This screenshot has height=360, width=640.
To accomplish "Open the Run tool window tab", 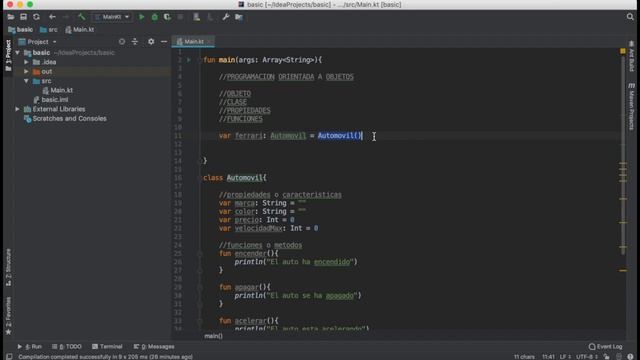I will click(29, 347).
